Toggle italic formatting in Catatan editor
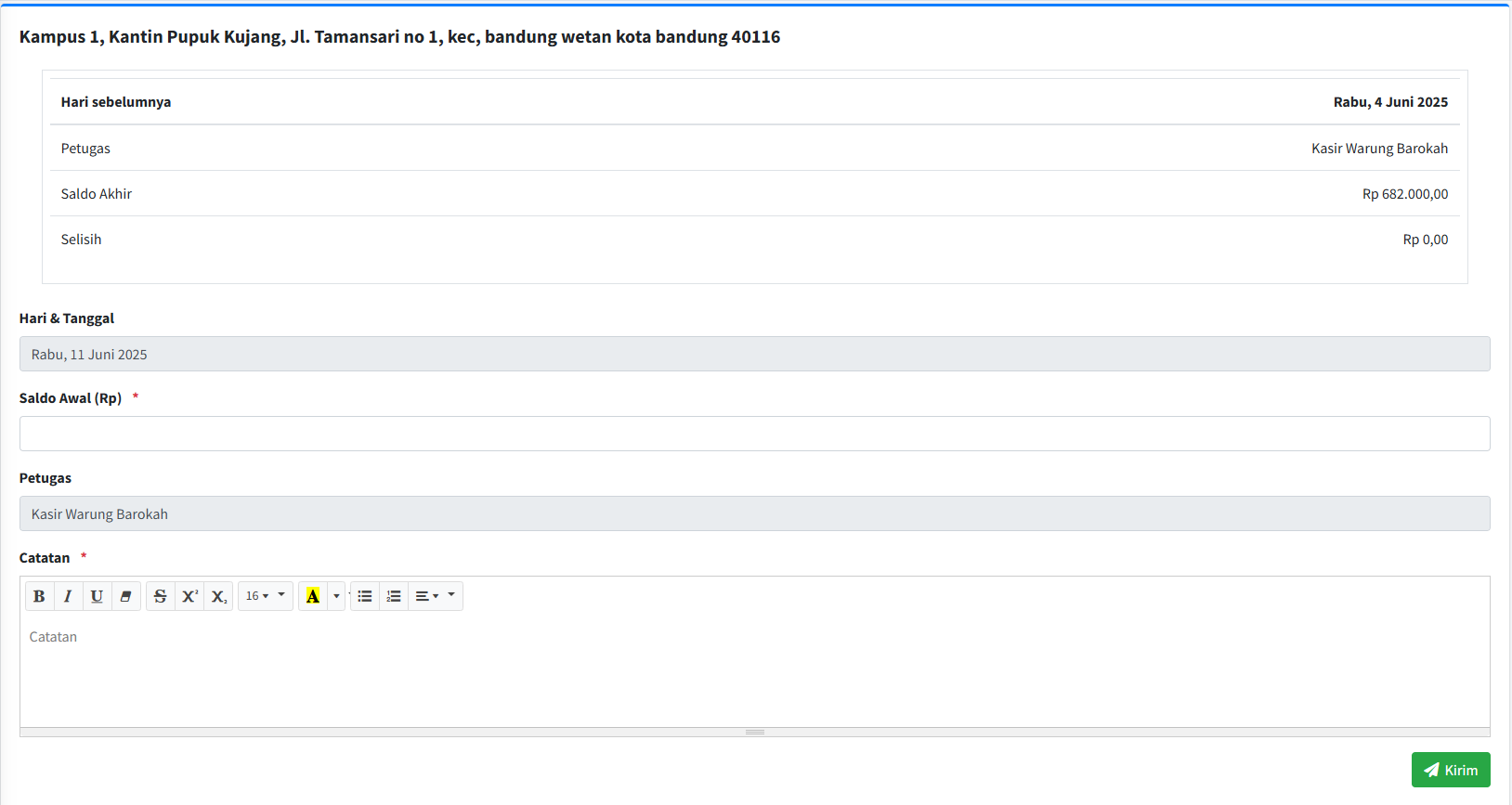Image resolution: width=1512 pixels, height=805 pixels. [x=68, y=596]
